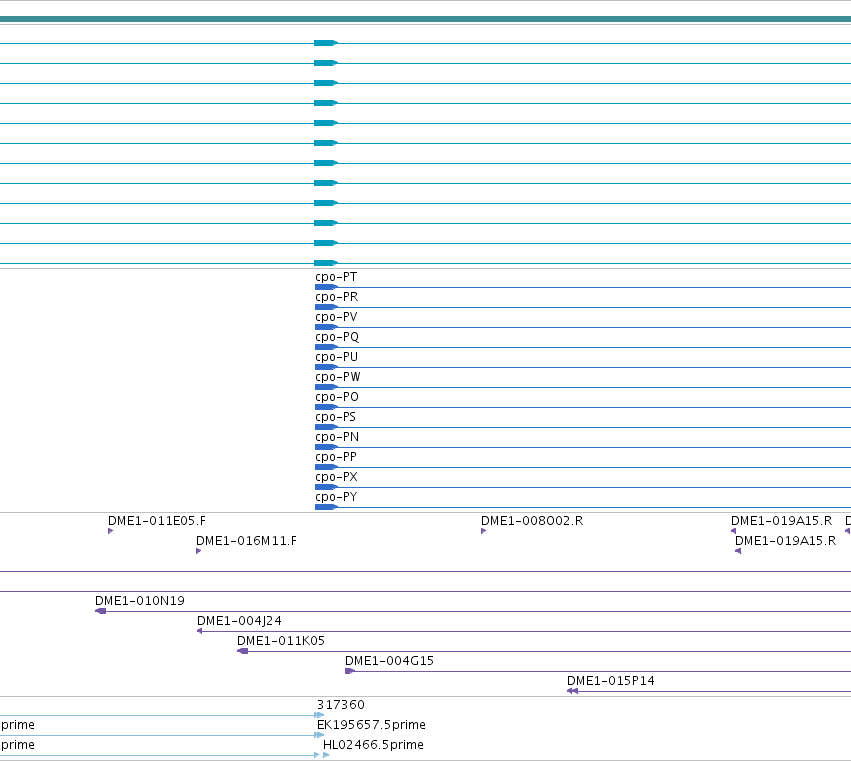Click the blue exon block below cpo-PT
This screenshot has height=761, width=851.
[326, 287]
